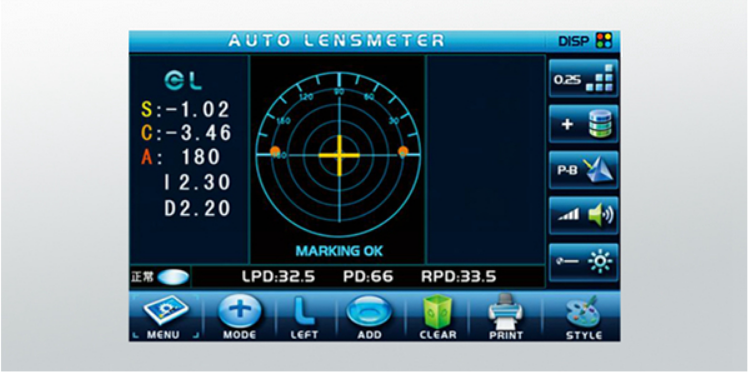Viewport: 749px width, 372px height.
Task: Tap the LPD:32.5 readout
Action: click(278, 276)
